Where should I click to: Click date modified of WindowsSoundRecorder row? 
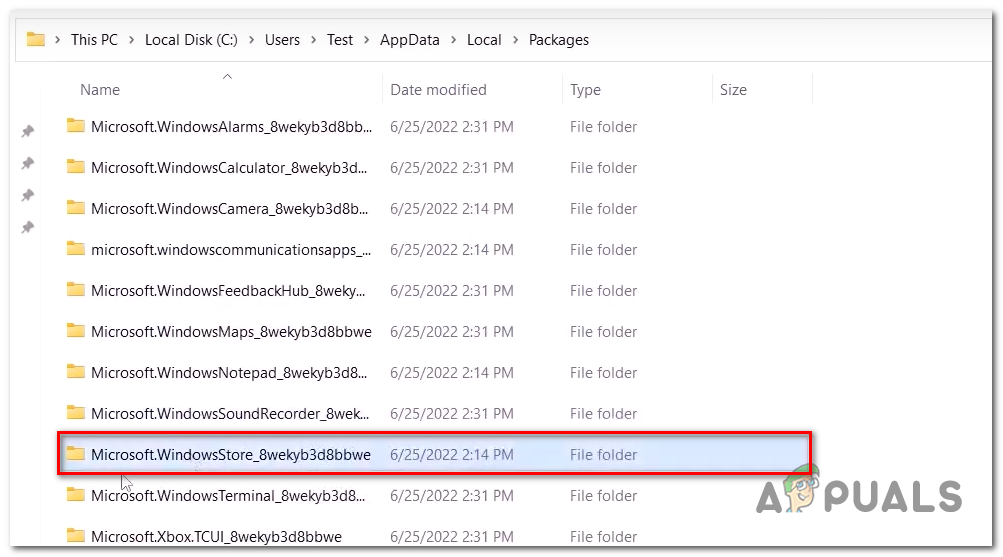coord(452,413)
